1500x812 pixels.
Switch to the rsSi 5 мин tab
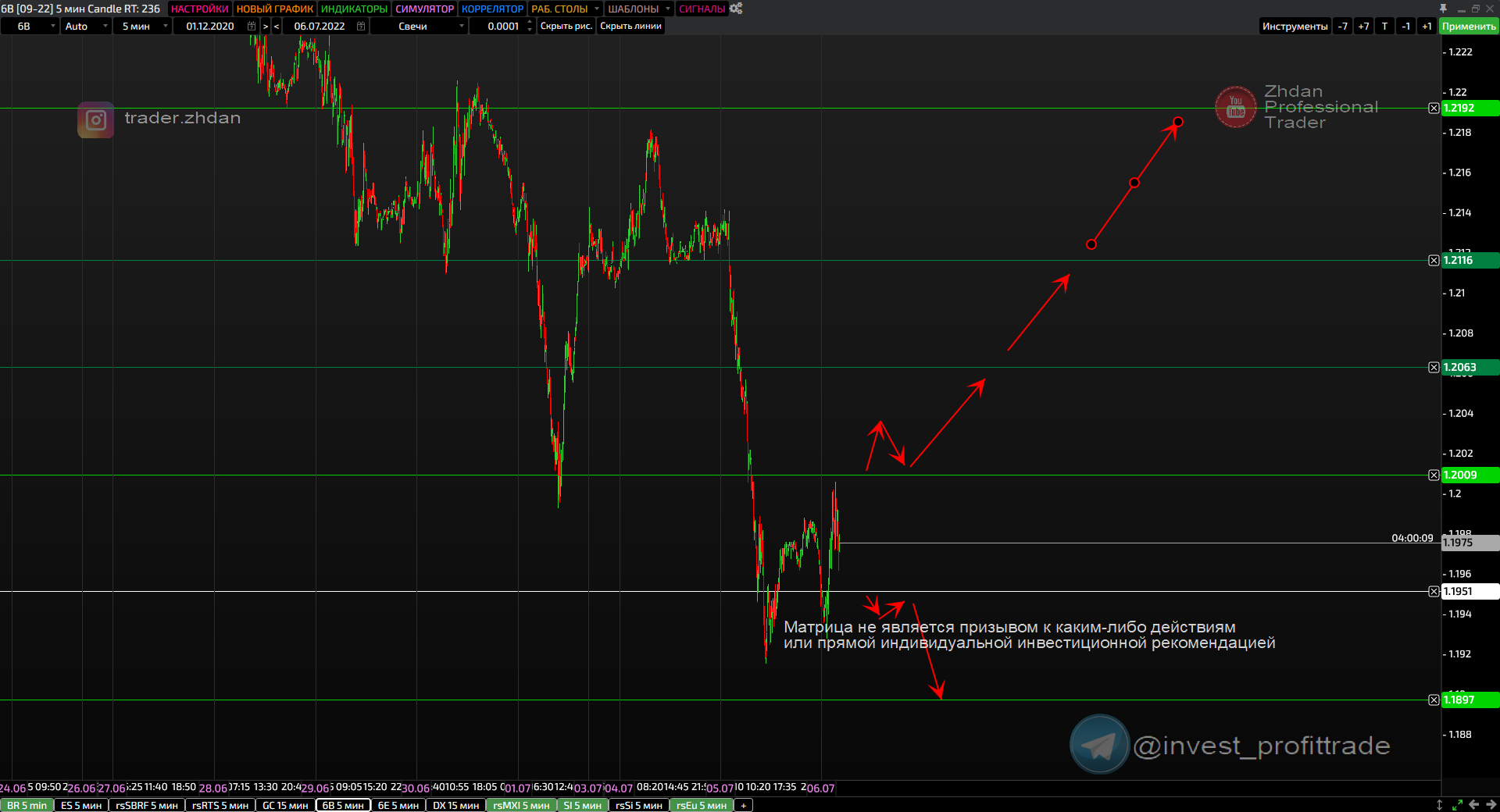point(639,805)
